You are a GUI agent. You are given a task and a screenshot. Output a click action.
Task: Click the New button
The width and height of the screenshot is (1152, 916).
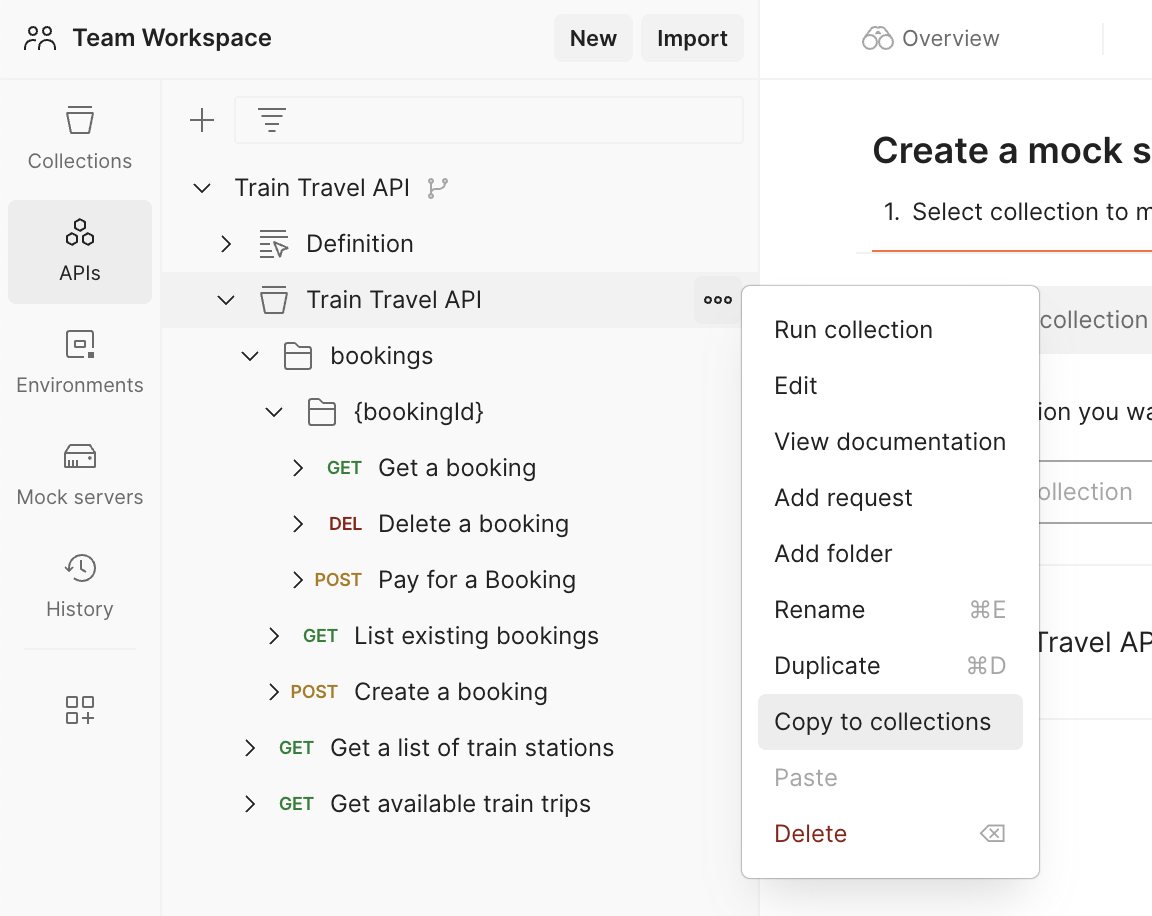(593, 37)
